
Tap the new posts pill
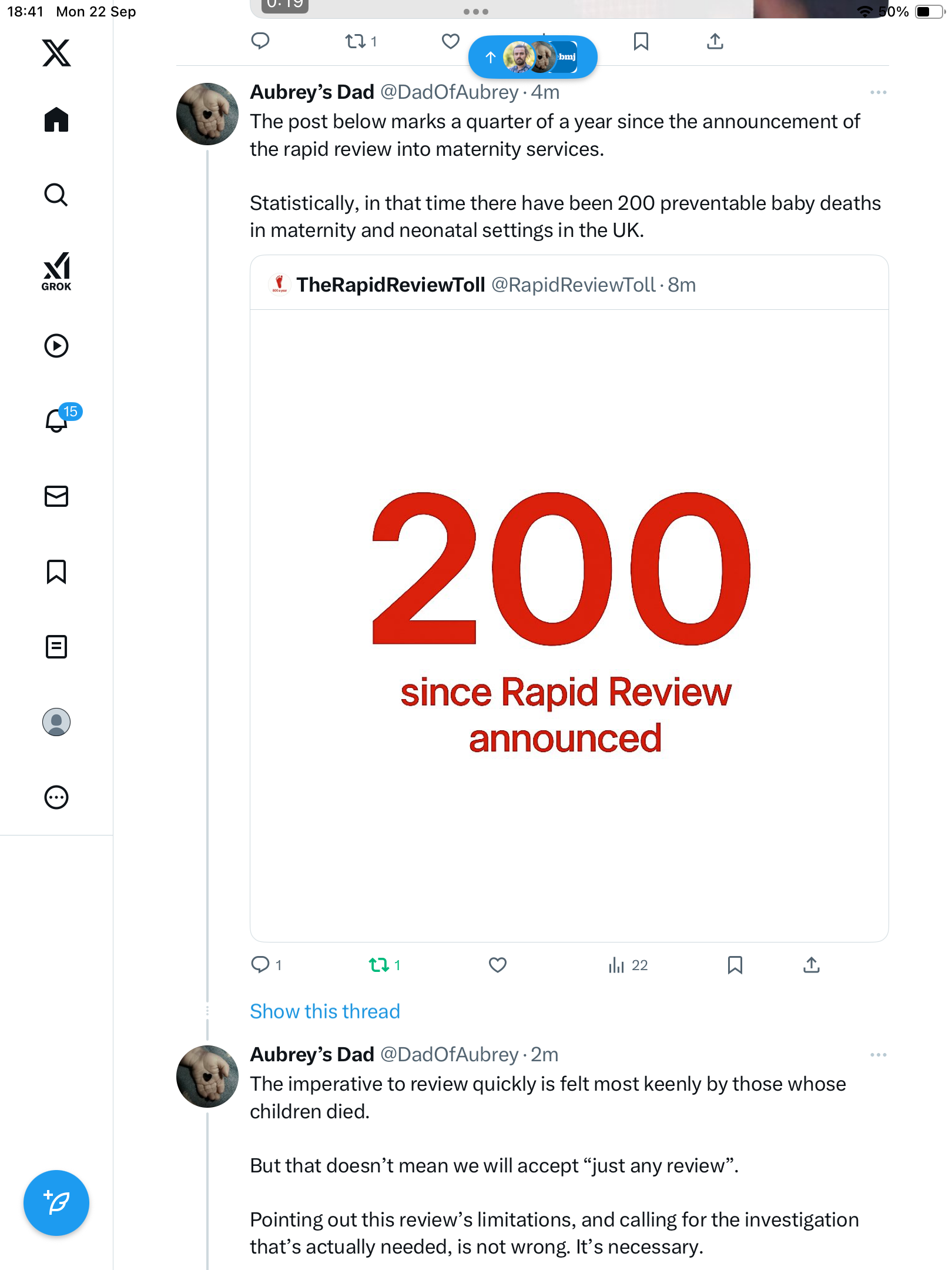(532, 57)
